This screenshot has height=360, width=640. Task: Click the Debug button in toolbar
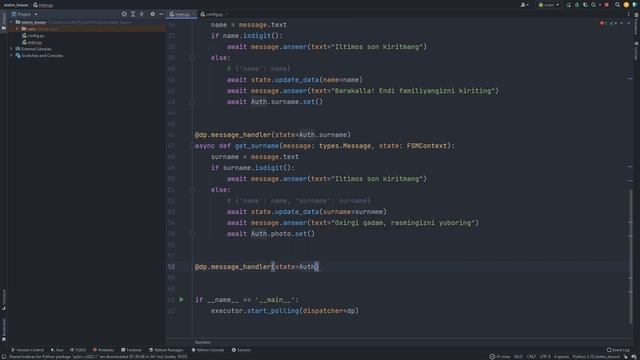point(577,5)
